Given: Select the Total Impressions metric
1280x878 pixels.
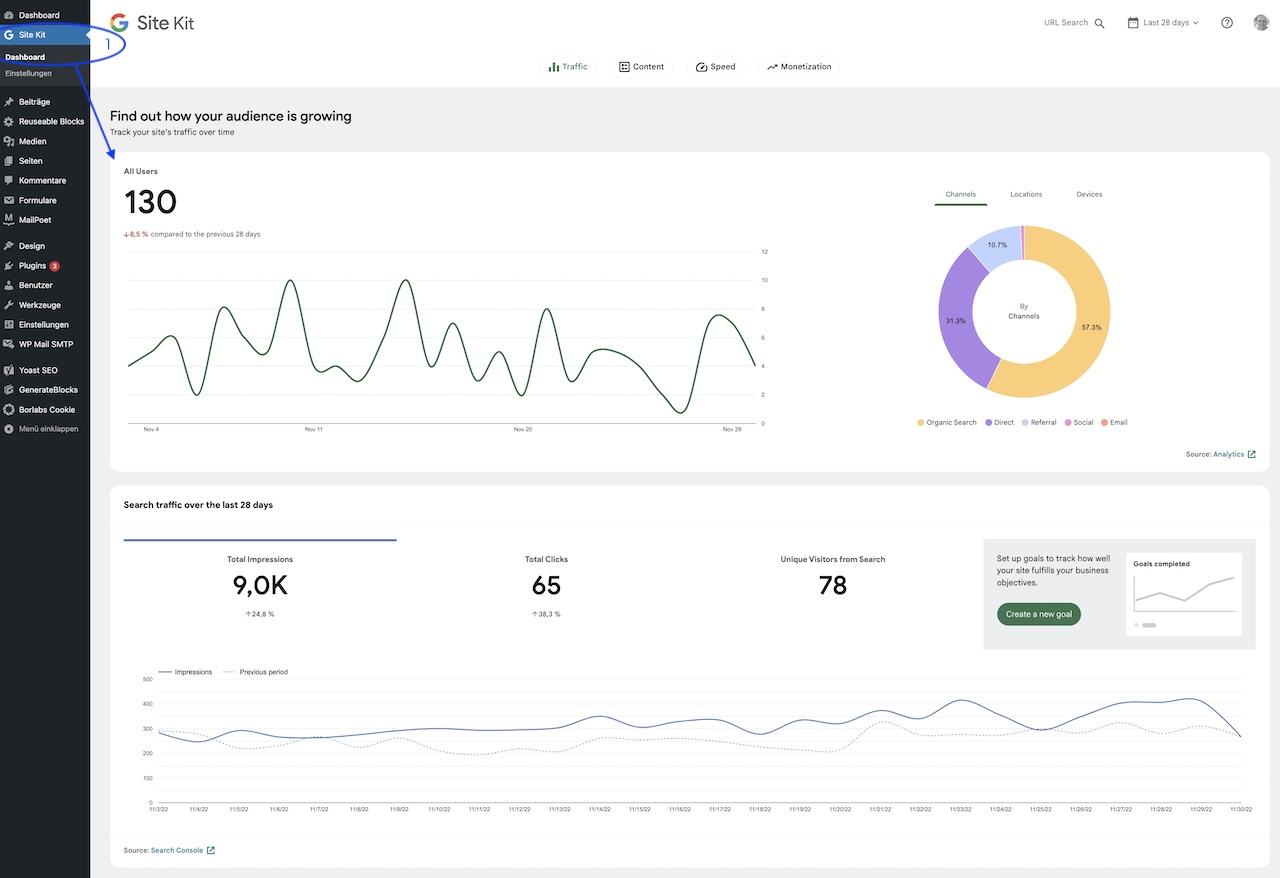Looking at the screenshot, I should 260,586.
